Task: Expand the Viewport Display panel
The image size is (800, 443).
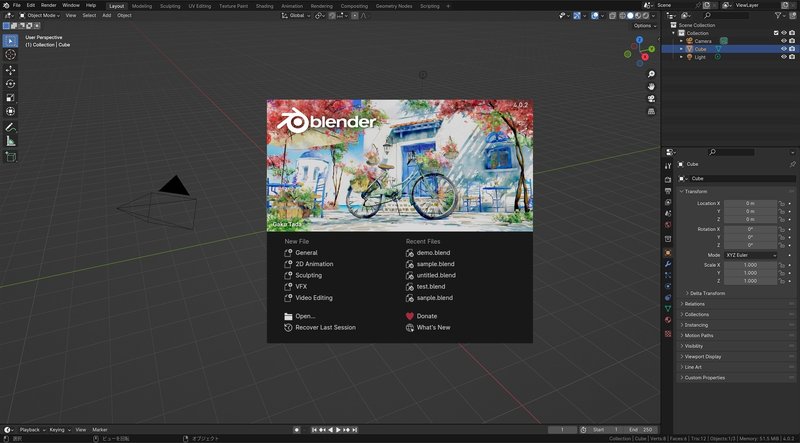Action: tap(703, 357)
